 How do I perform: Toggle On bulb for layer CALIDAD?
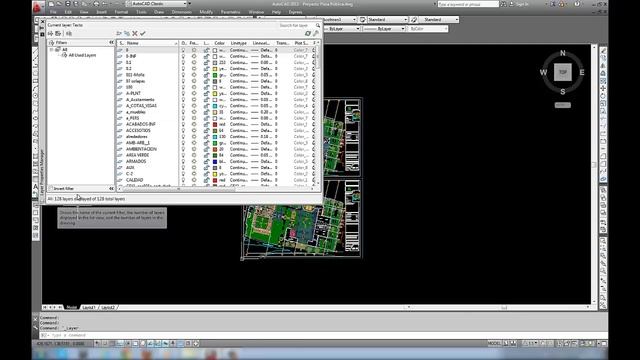183,180
